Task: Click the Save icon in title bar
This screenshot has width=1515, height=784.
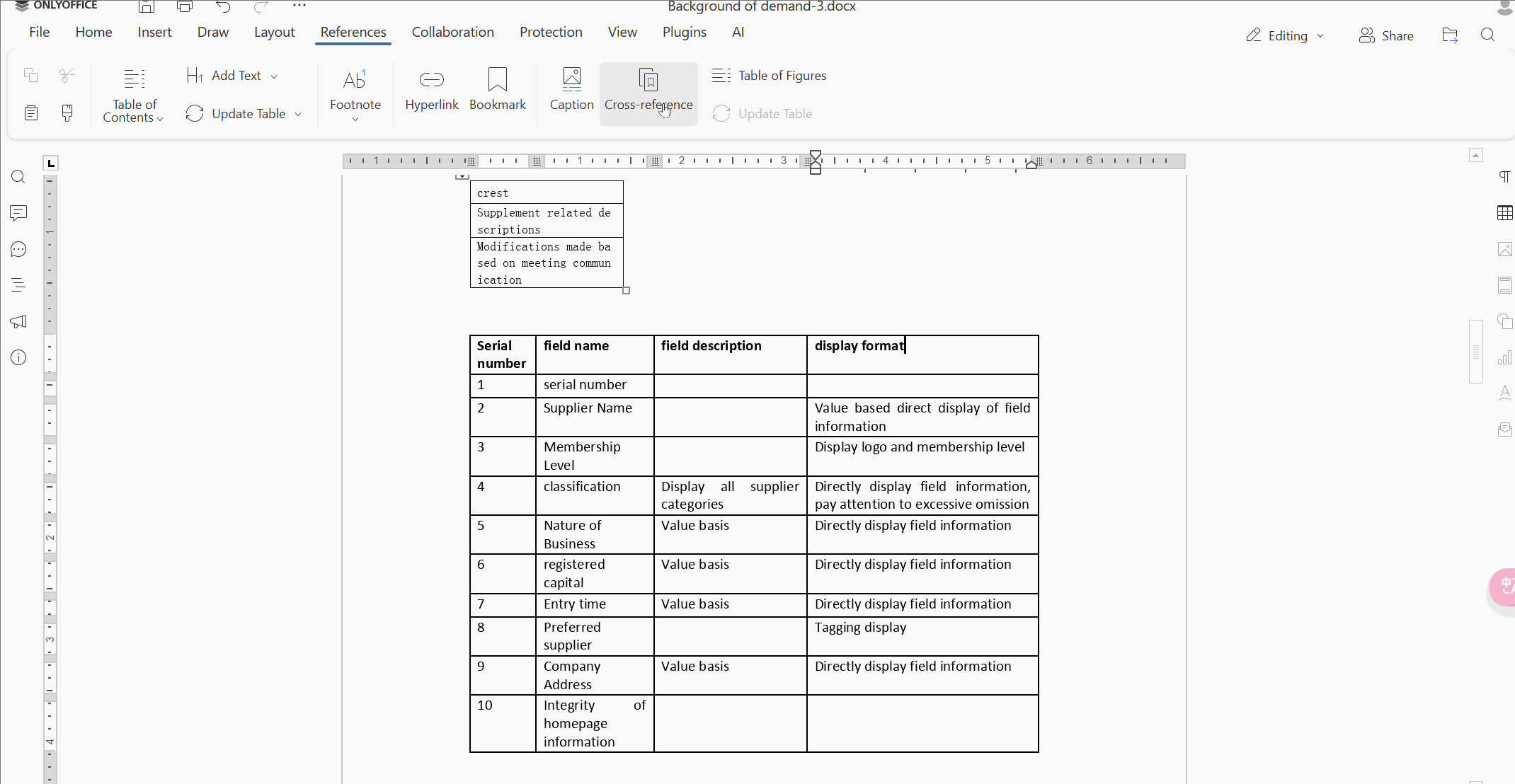Action: (x=147, y=7)
